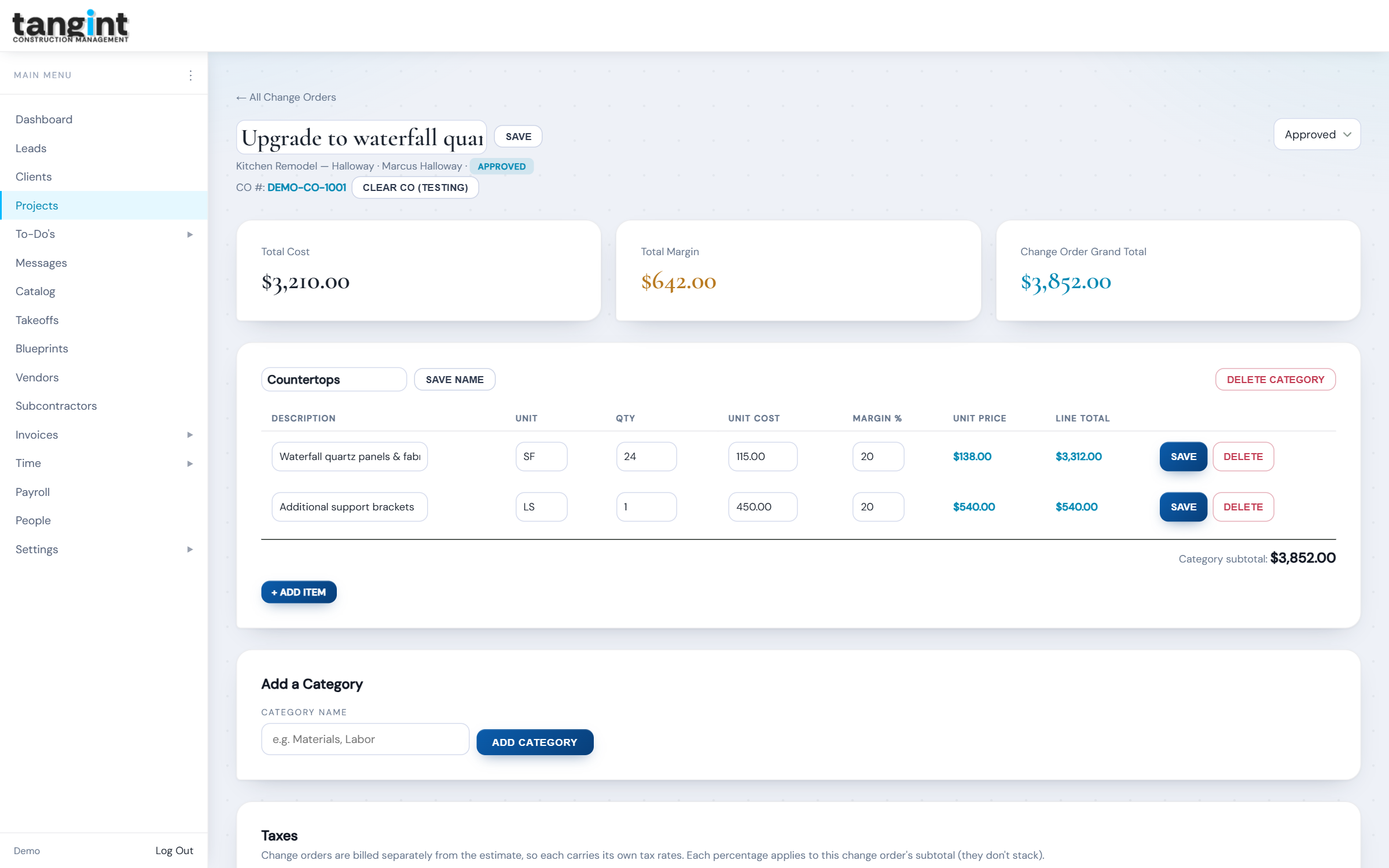Expand the Settings submenu arrow
This screenshot has width=1389, height=868.
(190, 549)
